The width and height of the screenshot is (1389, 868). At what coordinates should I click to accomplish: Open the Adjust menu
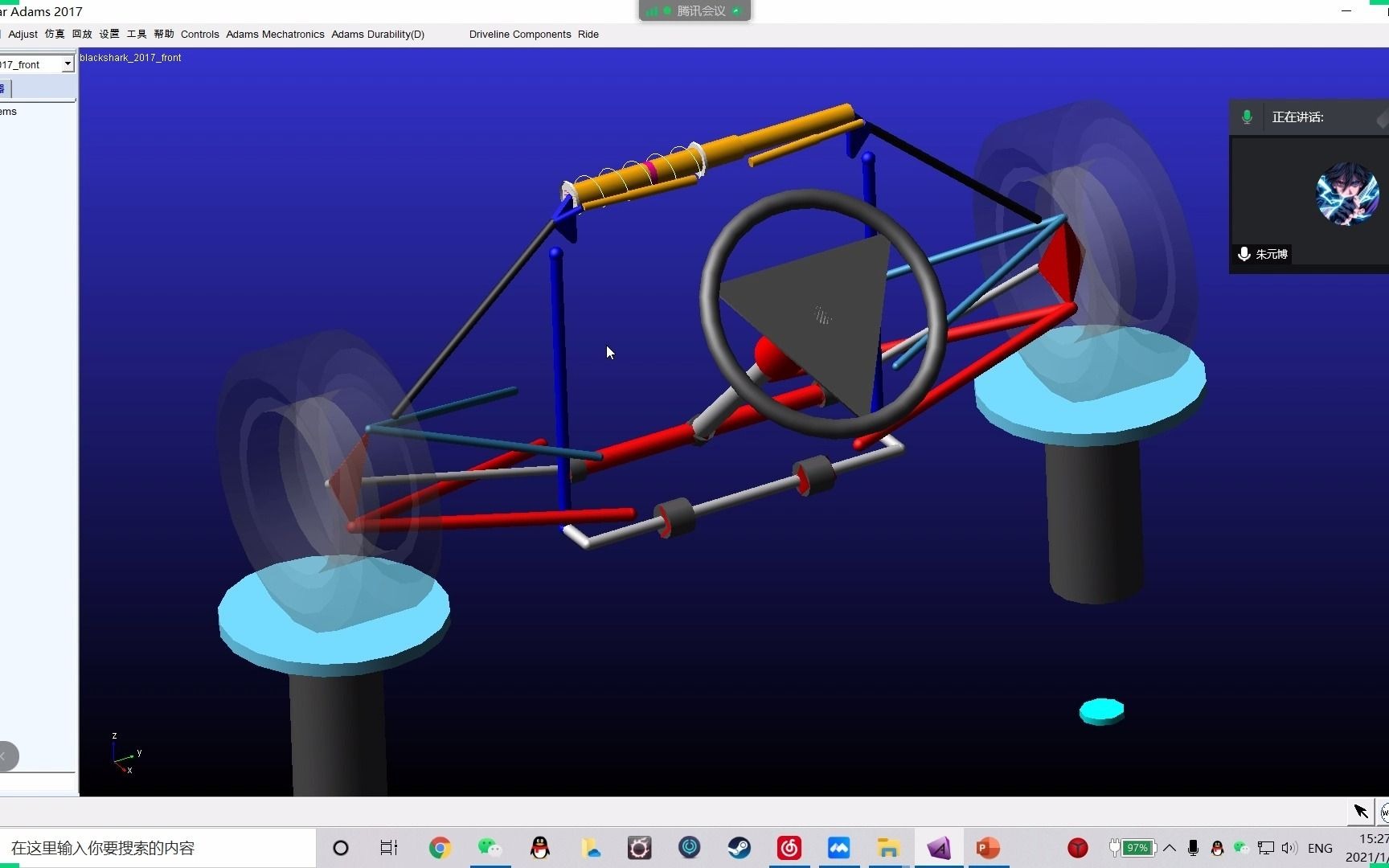[x=23, y=34]
